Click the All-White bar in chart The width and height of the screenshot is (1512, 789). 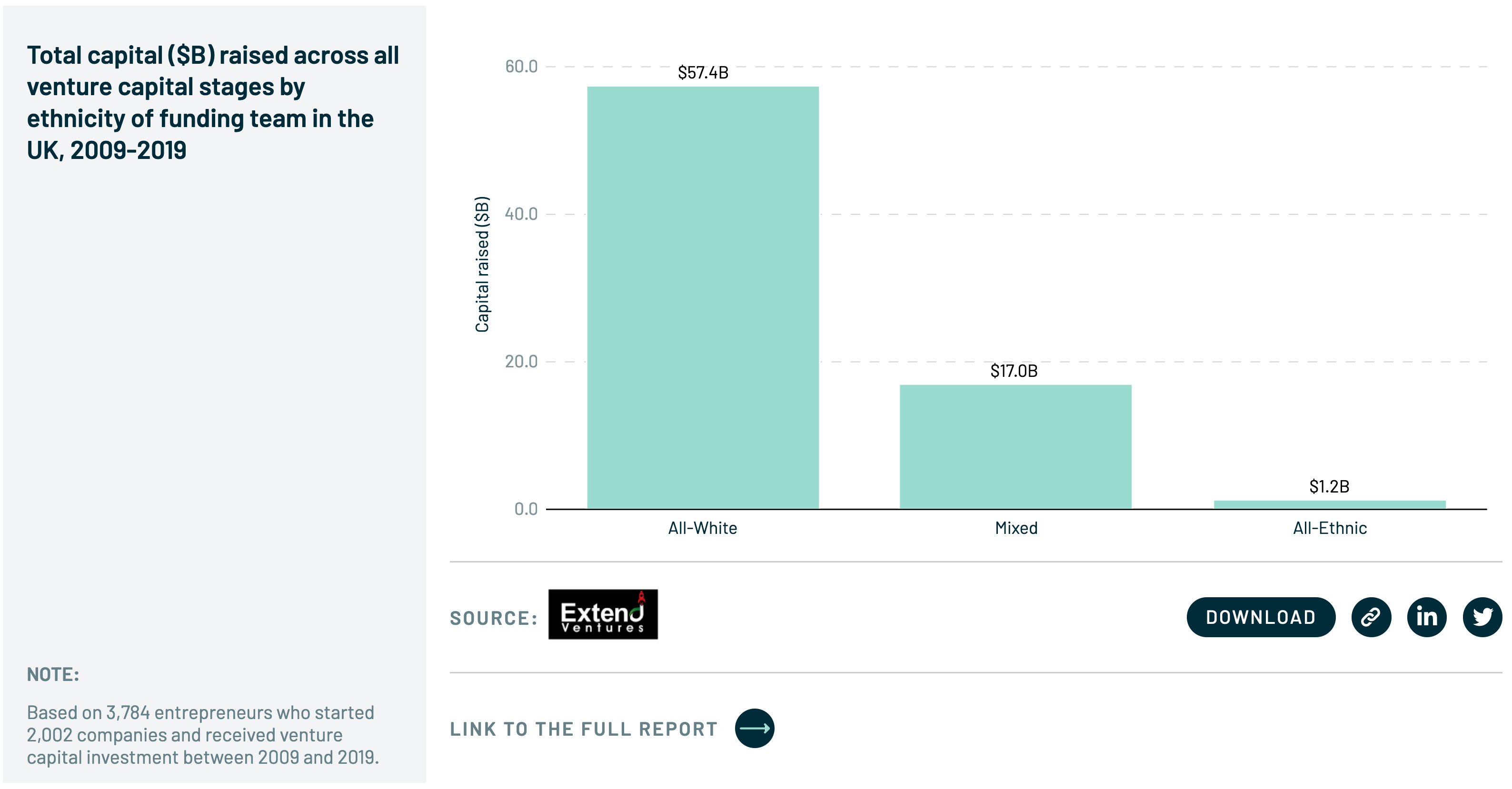pos(703,298)
